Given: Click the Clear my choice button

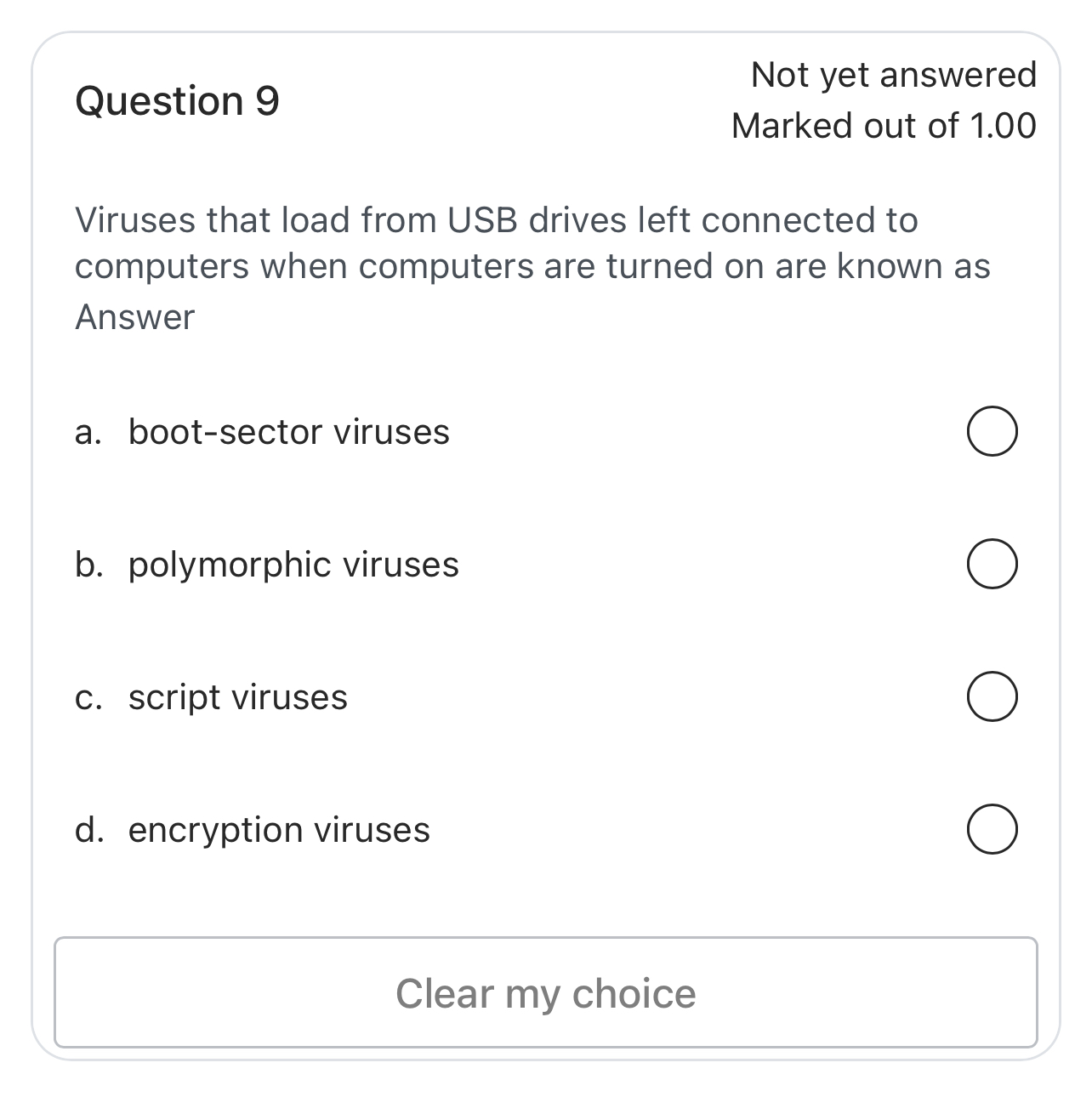Looking at the screenshot, I should click(546, 992).
